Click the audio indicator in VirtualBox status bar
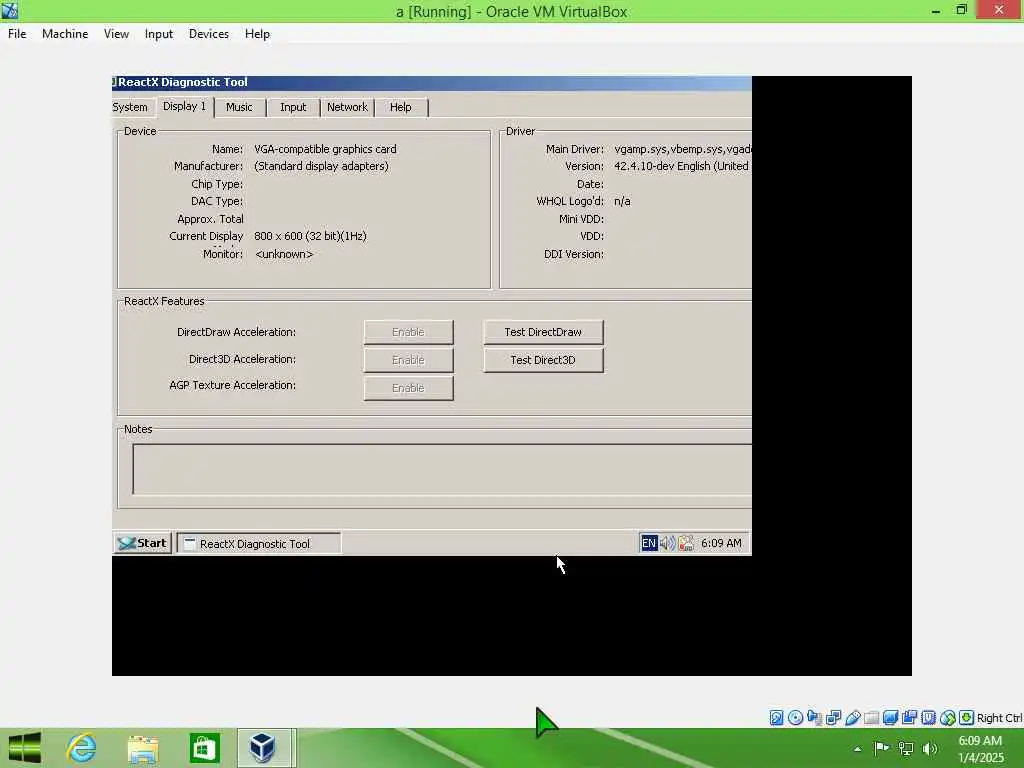1024x768 pixels. click(814, 718)
